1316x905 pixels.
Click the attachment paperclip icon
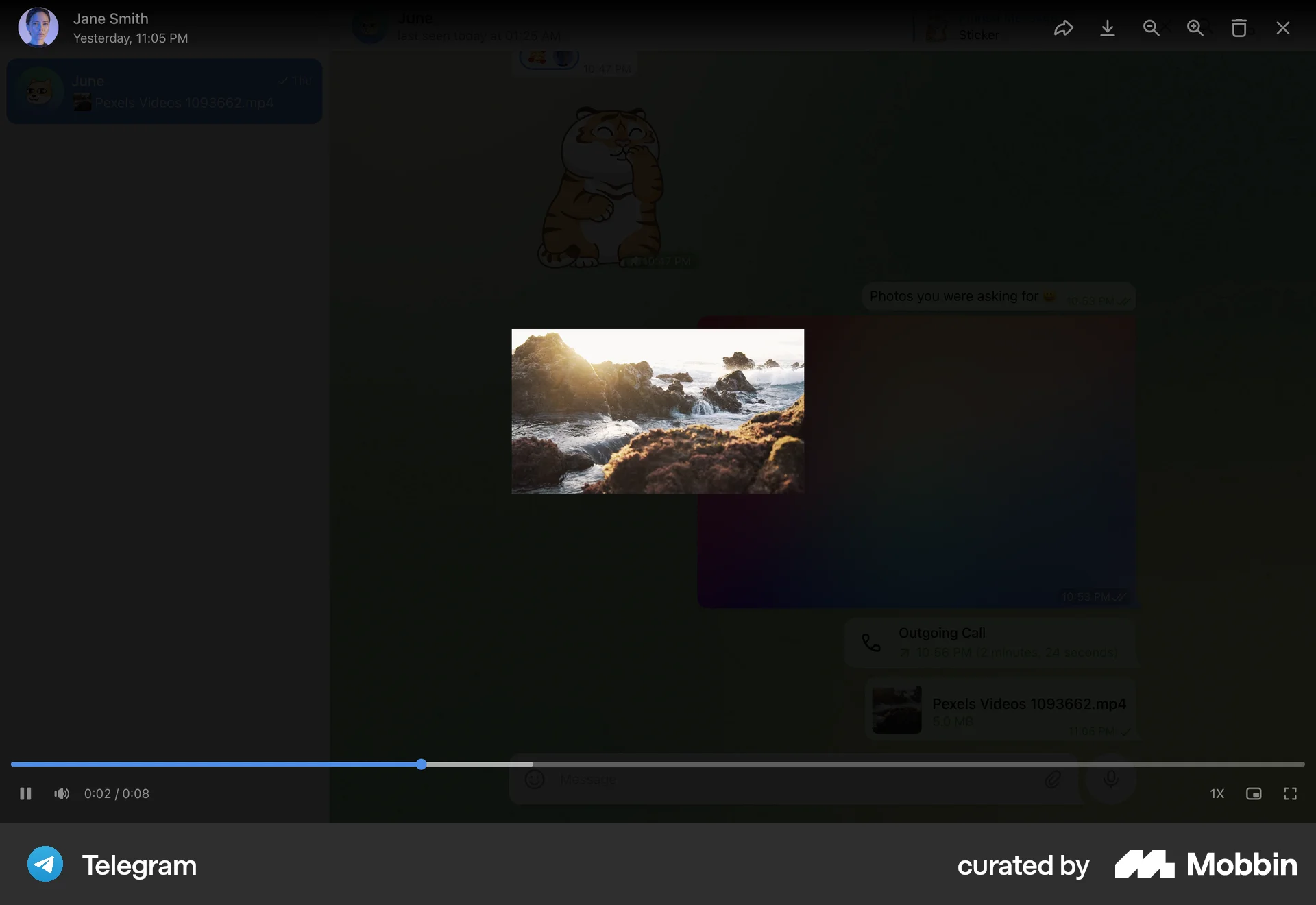point(1053,780)
